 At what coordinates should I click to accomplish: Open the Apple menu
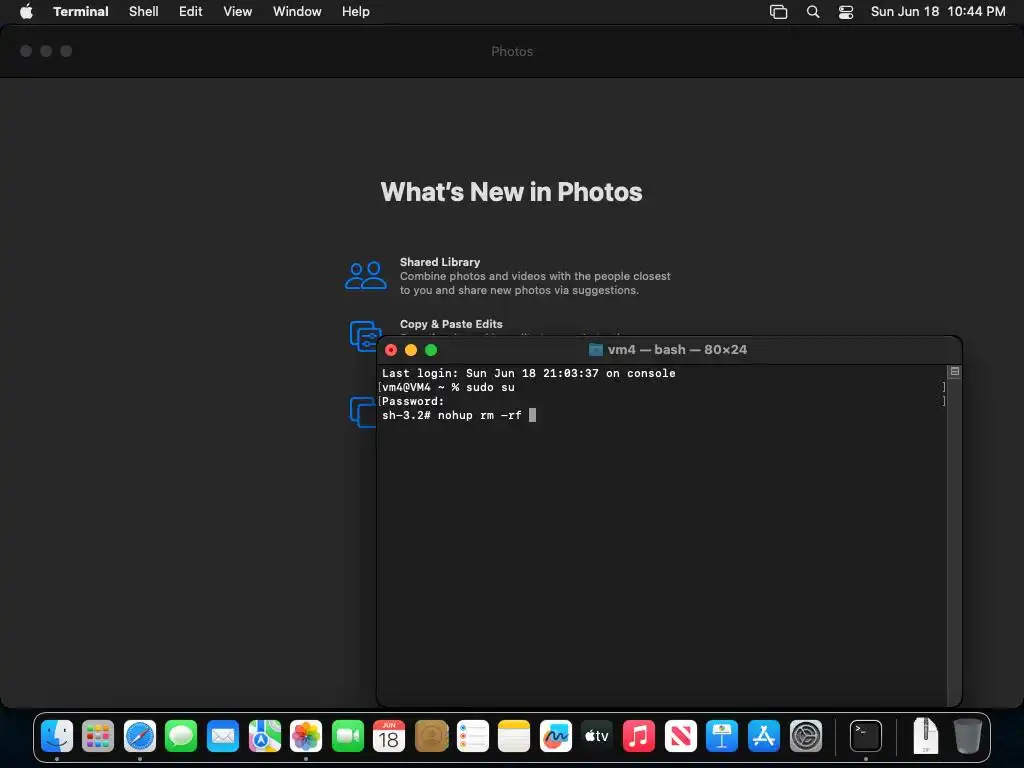(26, 11)
